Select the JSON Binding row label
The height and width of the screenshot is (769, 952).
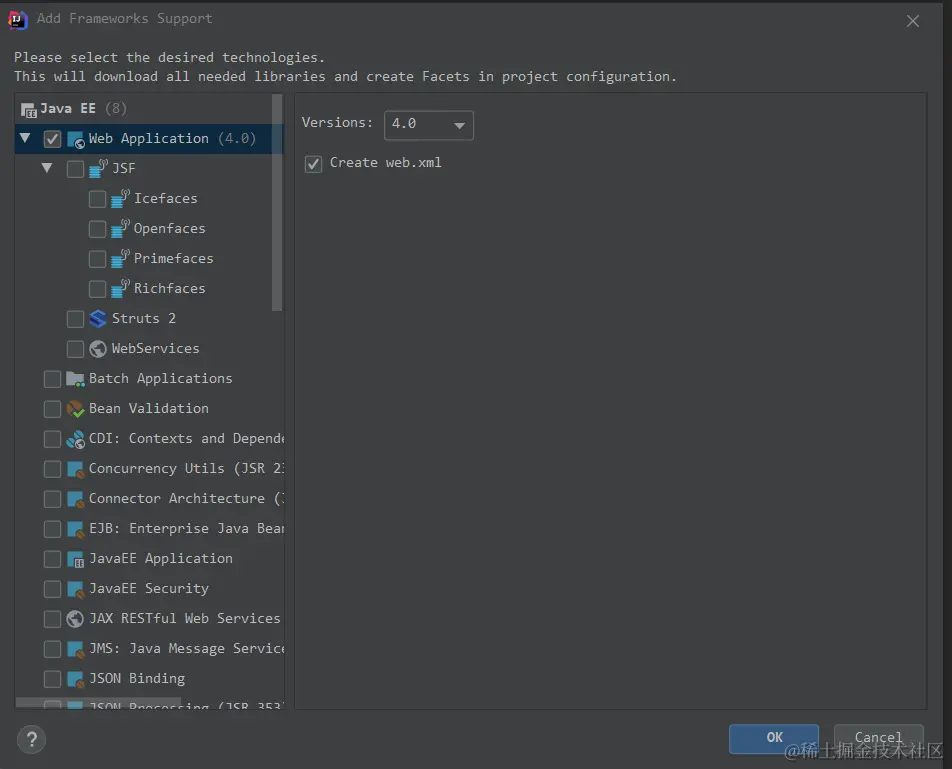coord(137,679)
